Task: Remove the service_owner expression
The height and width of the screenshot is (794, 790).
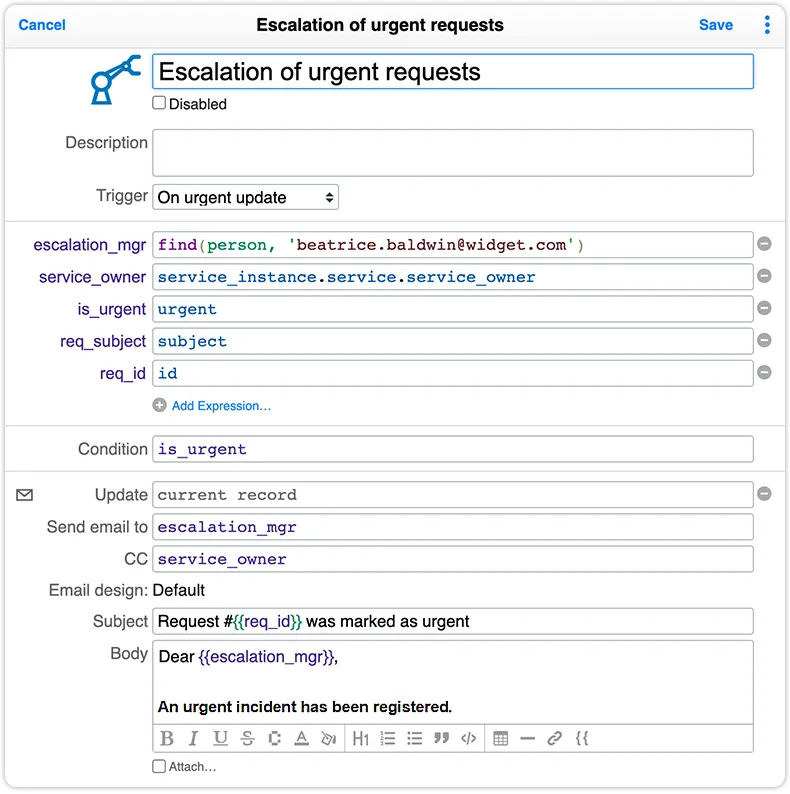Action: click(764, 276)
